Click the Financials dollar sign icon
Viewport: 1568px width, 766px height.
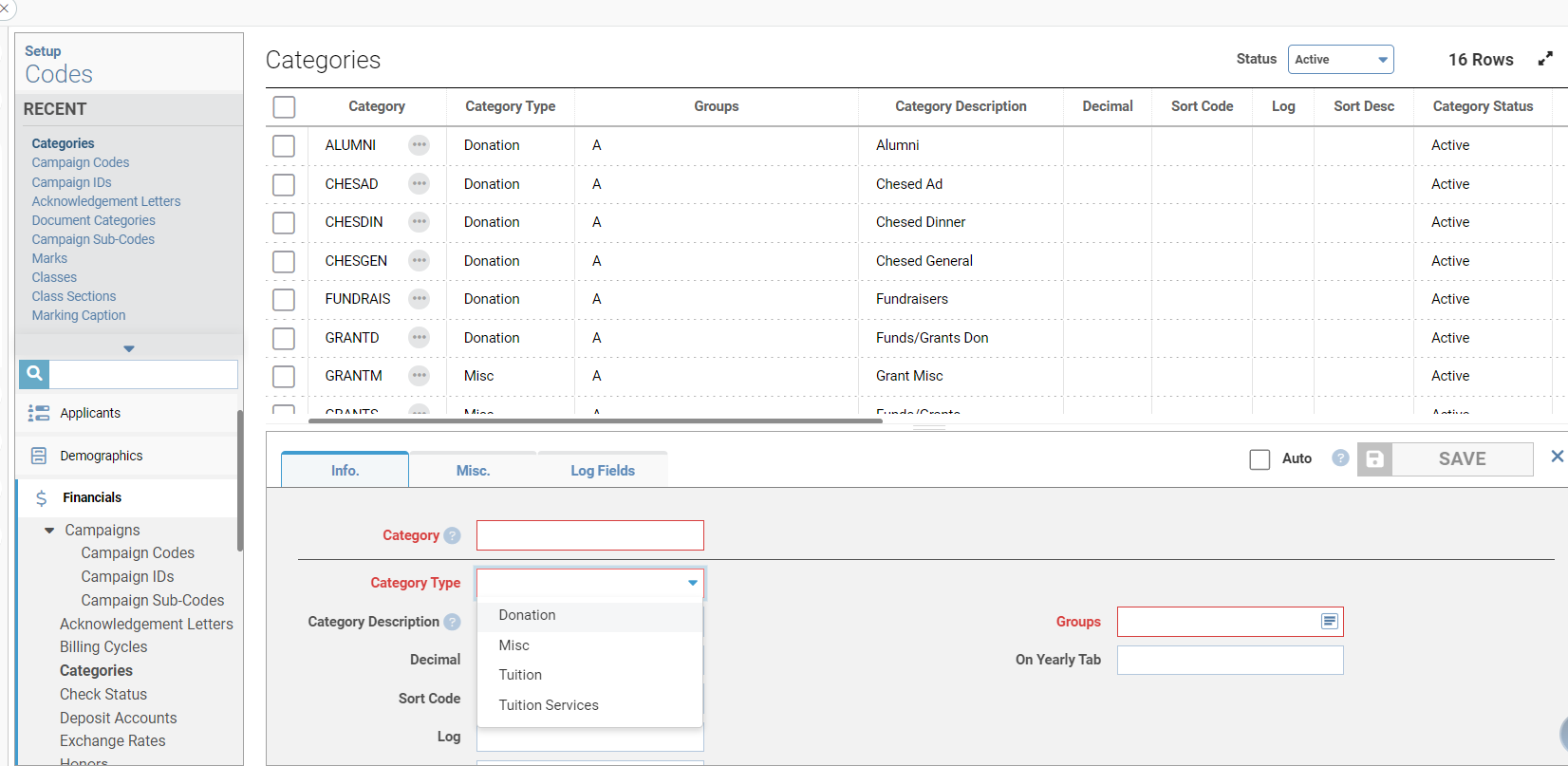(x=41, y=498)
